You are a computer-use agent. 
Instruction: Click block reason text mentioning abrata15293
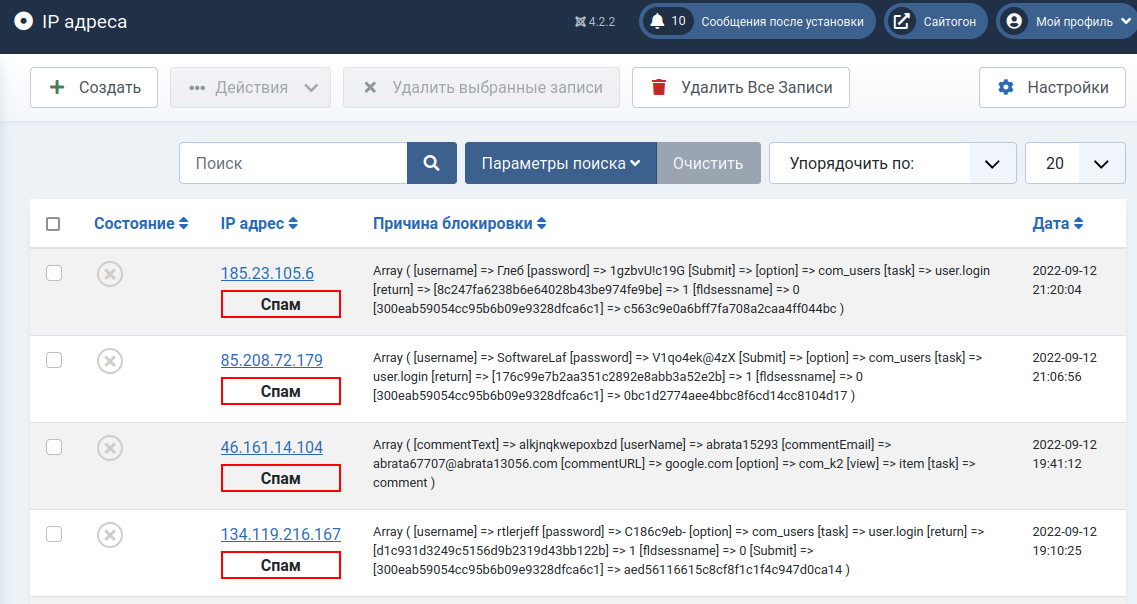[x=674, y=463]
